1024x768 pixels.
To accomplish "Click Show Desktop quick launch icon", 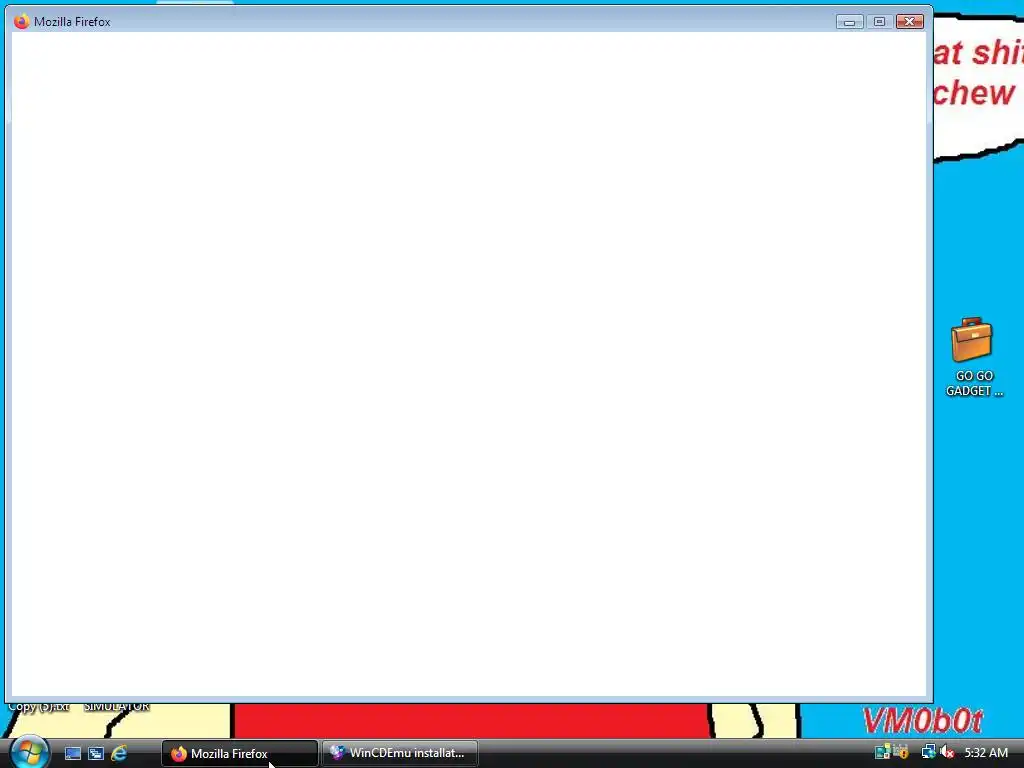I will click(72, 753).
